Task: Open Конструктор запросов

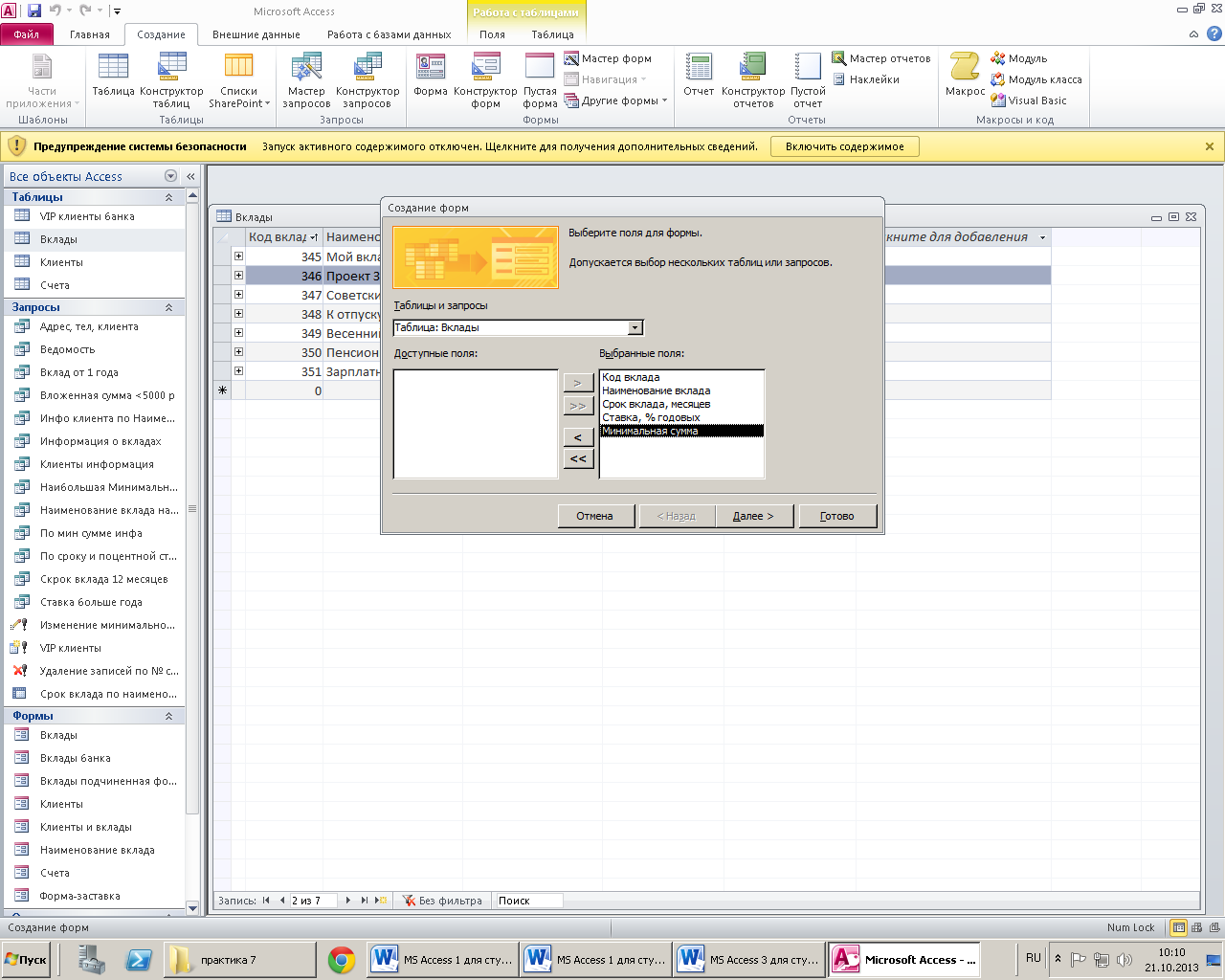Action: coord(367,80)
